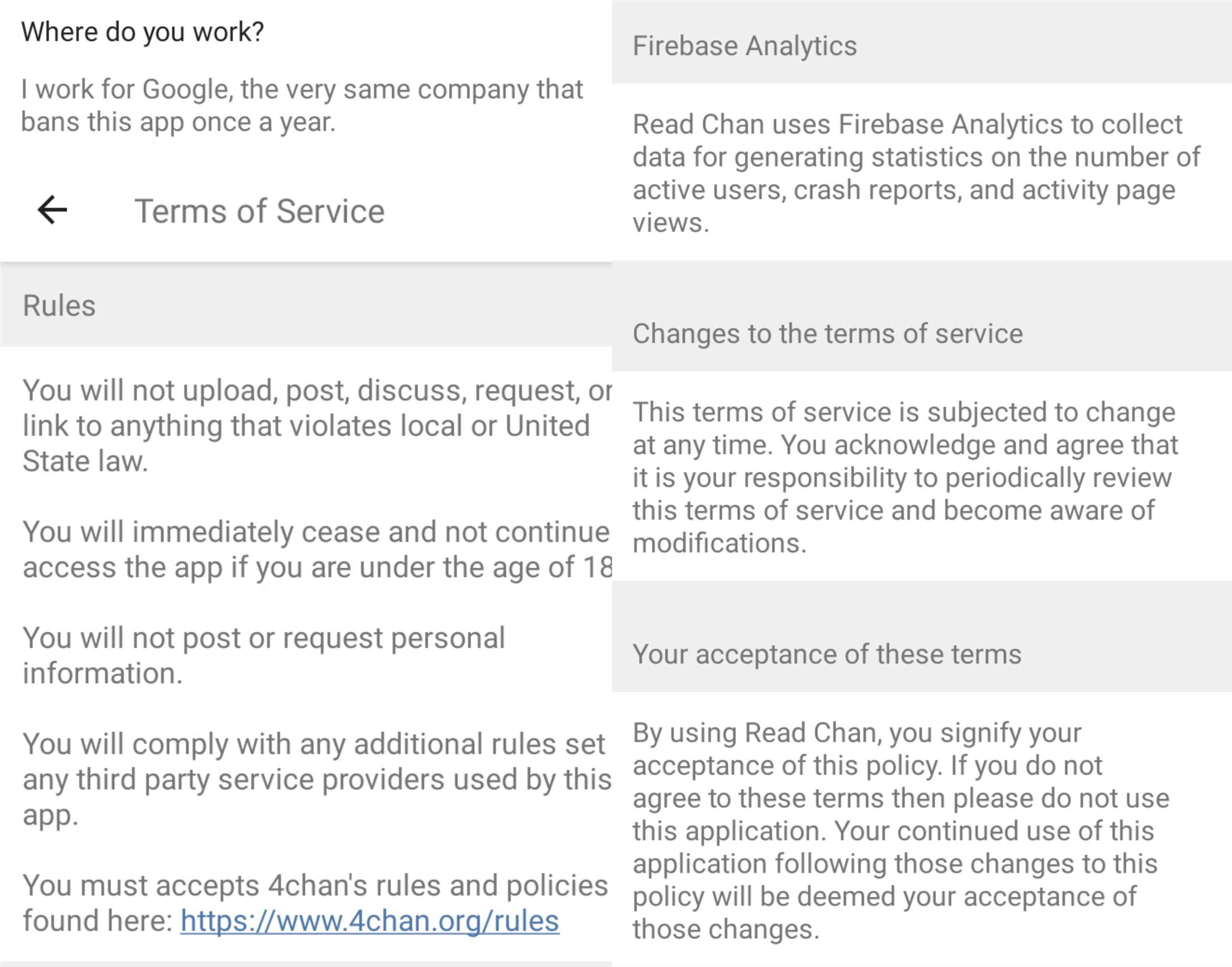
Task: Click the word "modifications." ending the changes paragraph
Action: (x=719, y=544)
